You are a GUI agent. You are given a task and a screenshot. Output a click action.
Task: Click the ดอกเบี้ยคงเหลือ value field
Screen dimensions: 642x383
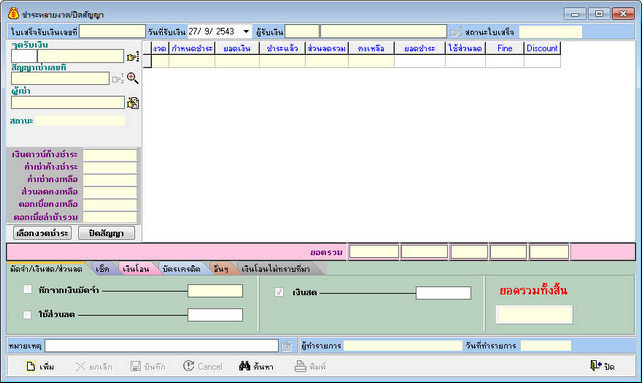click(110, 204)
